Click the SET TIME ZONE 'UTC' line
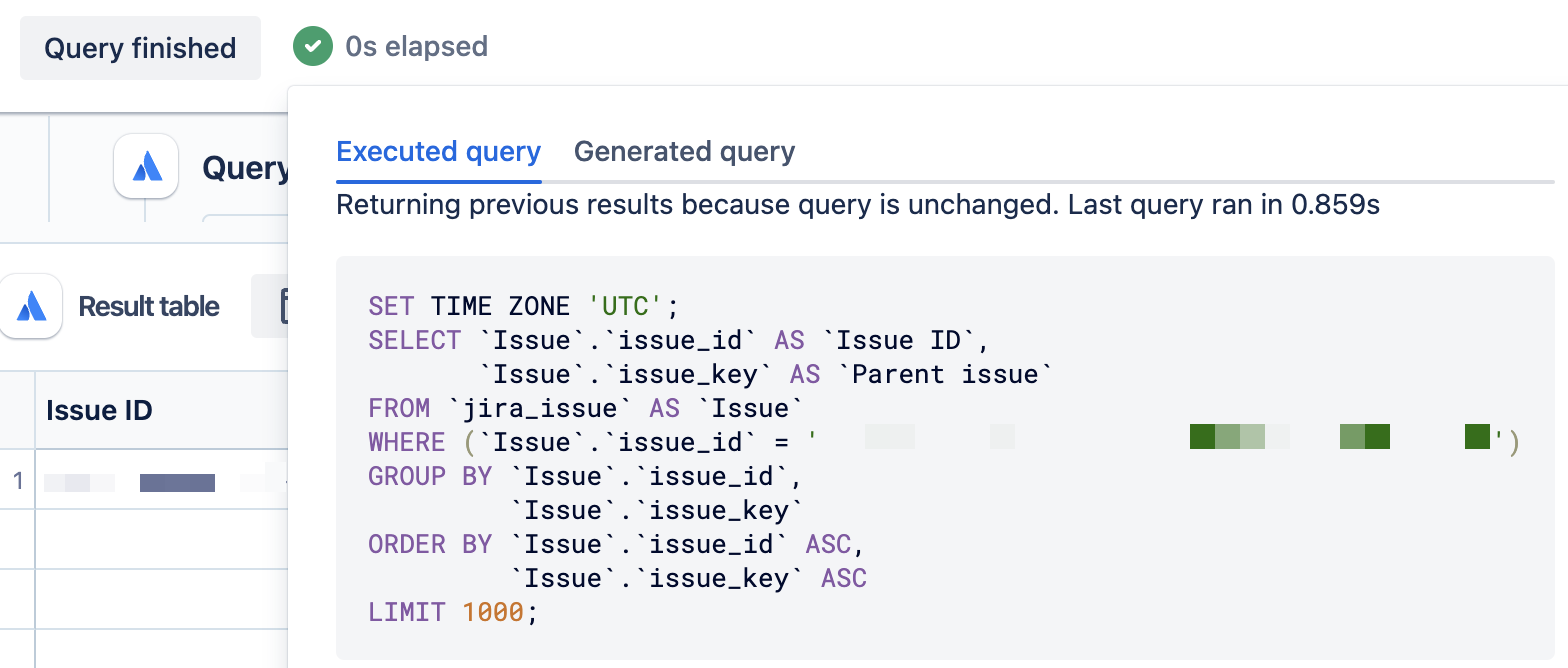Viewport: 1568px width, 668px height. coord(524,306)
